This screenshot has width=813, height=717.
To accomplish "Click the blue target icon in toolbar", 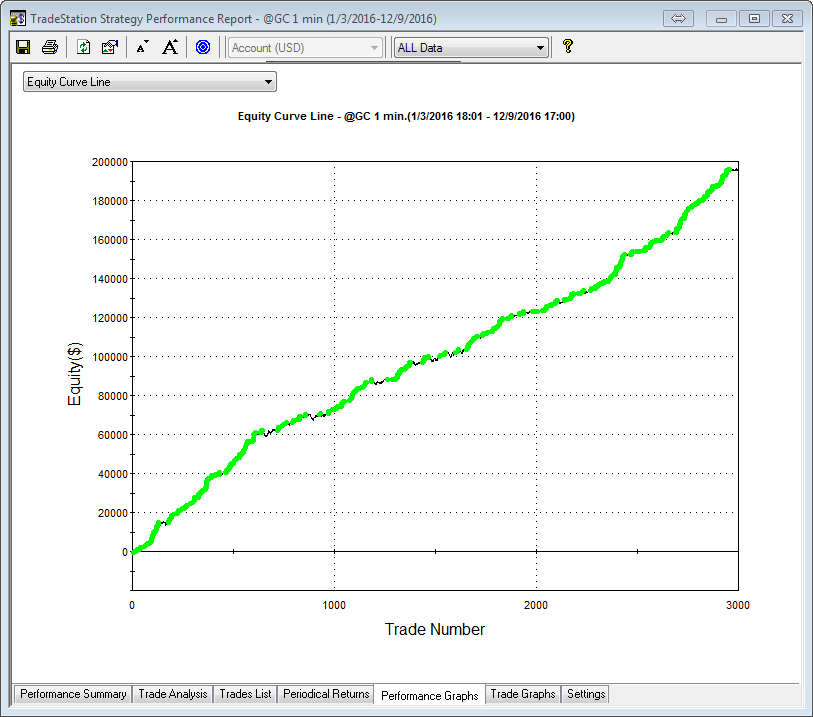I will pos(203,47).
